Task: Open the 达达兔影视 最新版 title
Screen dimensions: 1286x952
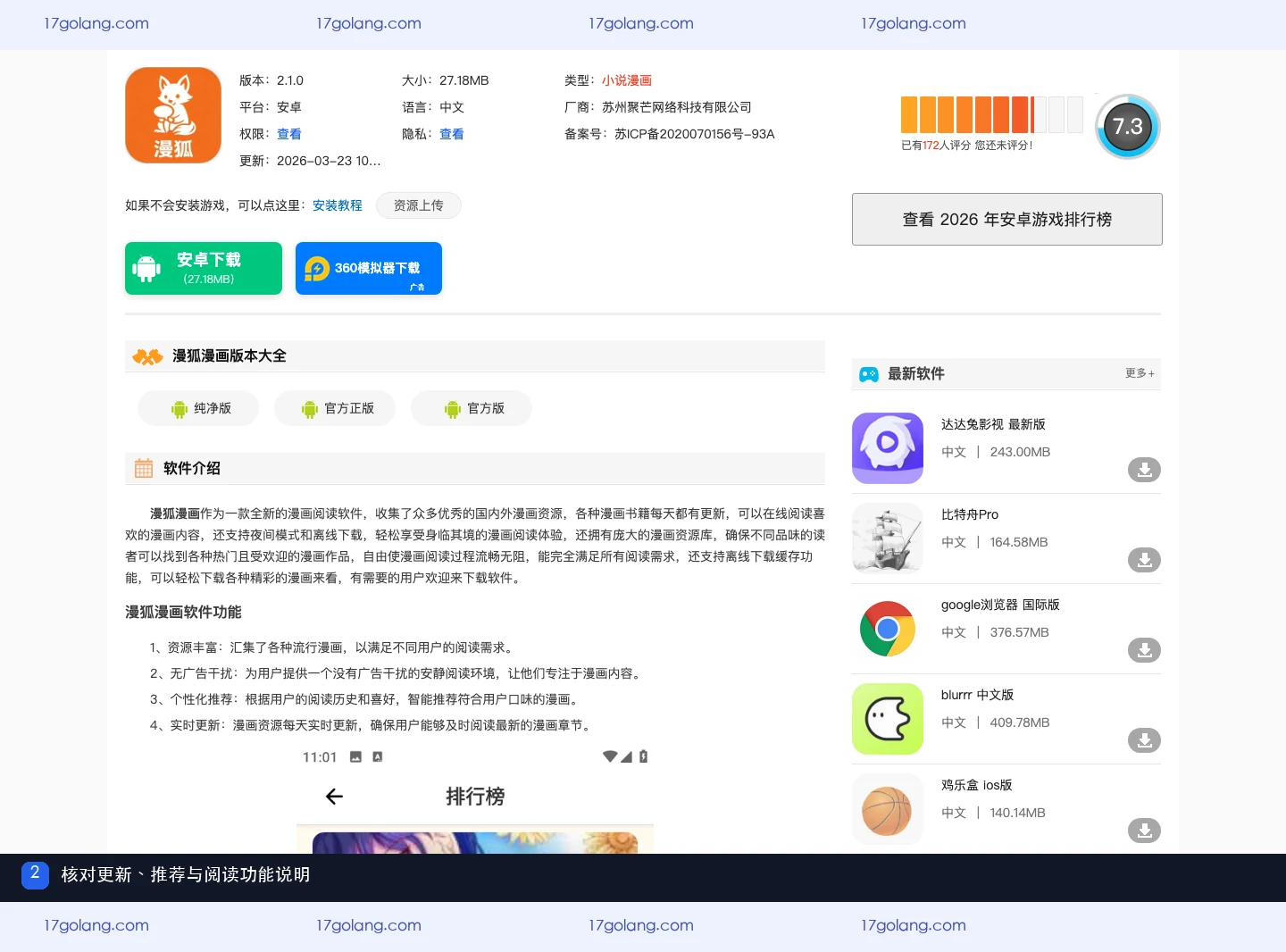Action: [993, 424]
